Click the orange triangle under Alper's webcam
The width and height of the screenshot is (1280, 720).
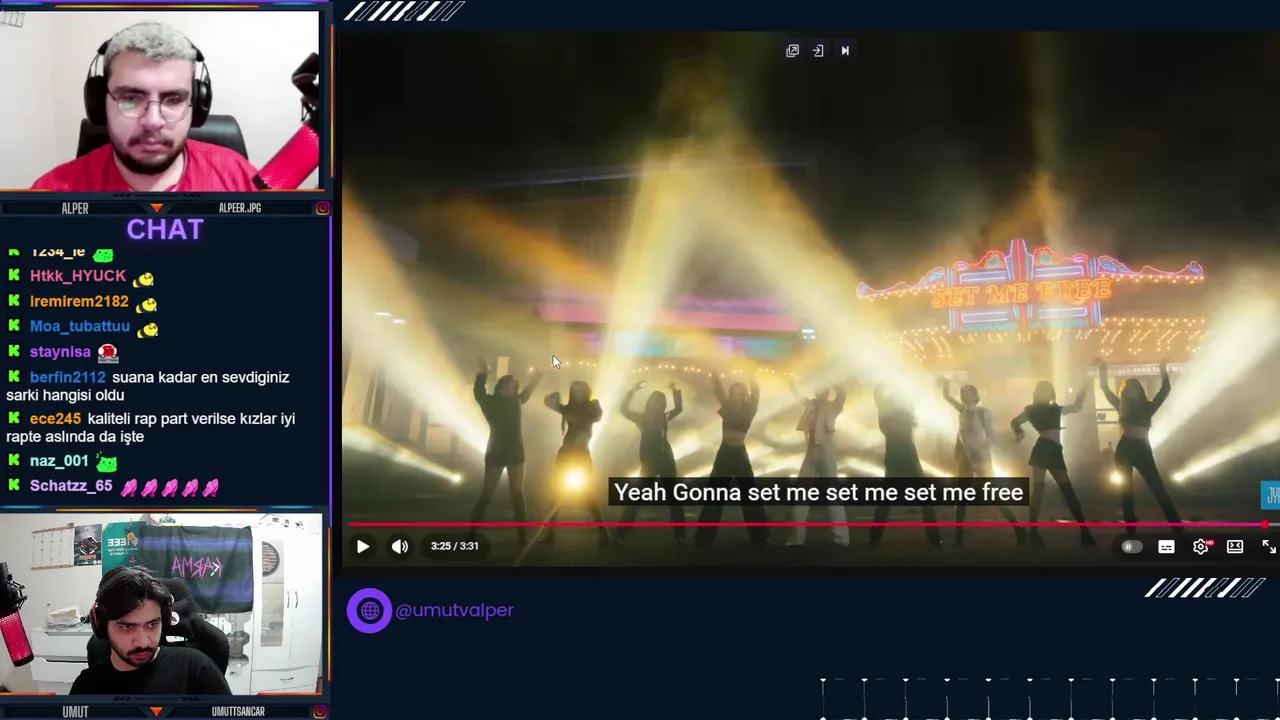click(156, 208)
